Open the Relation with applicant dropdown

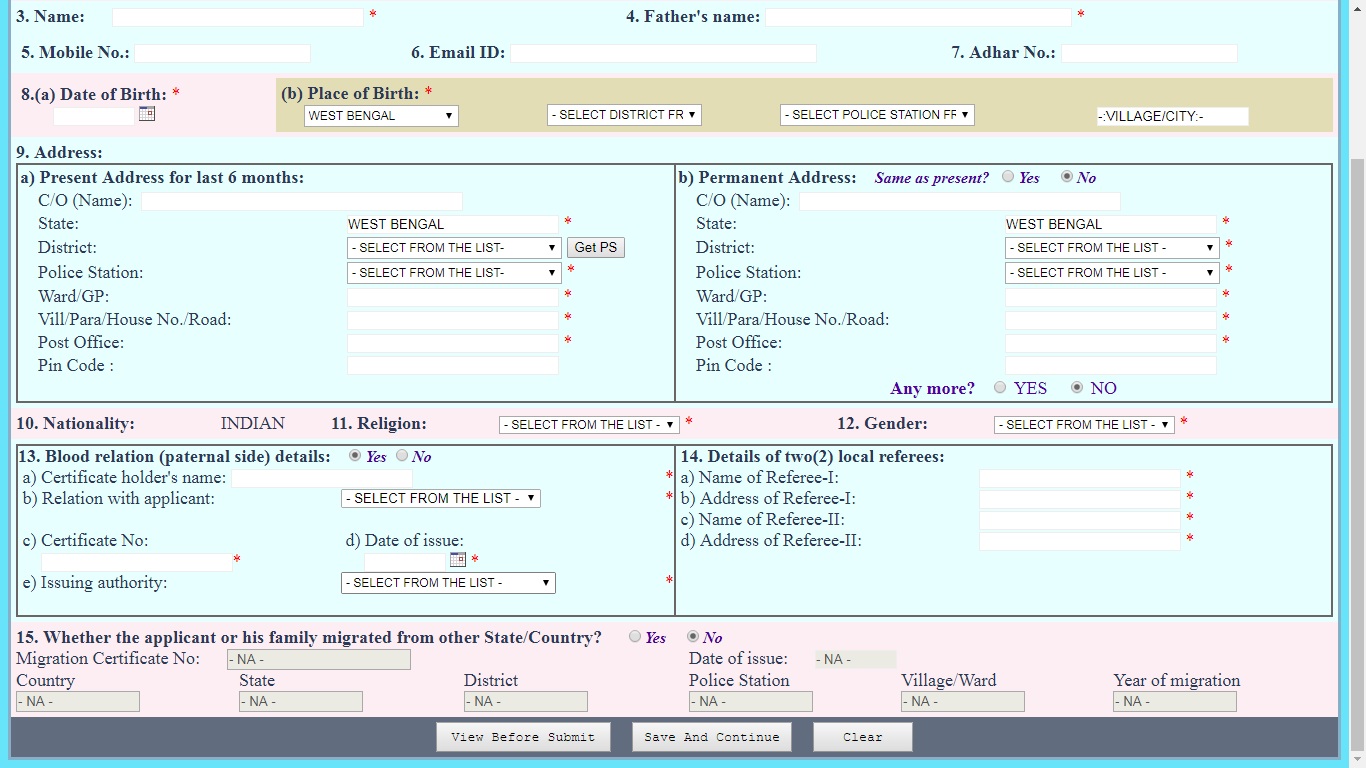(440, 498)
